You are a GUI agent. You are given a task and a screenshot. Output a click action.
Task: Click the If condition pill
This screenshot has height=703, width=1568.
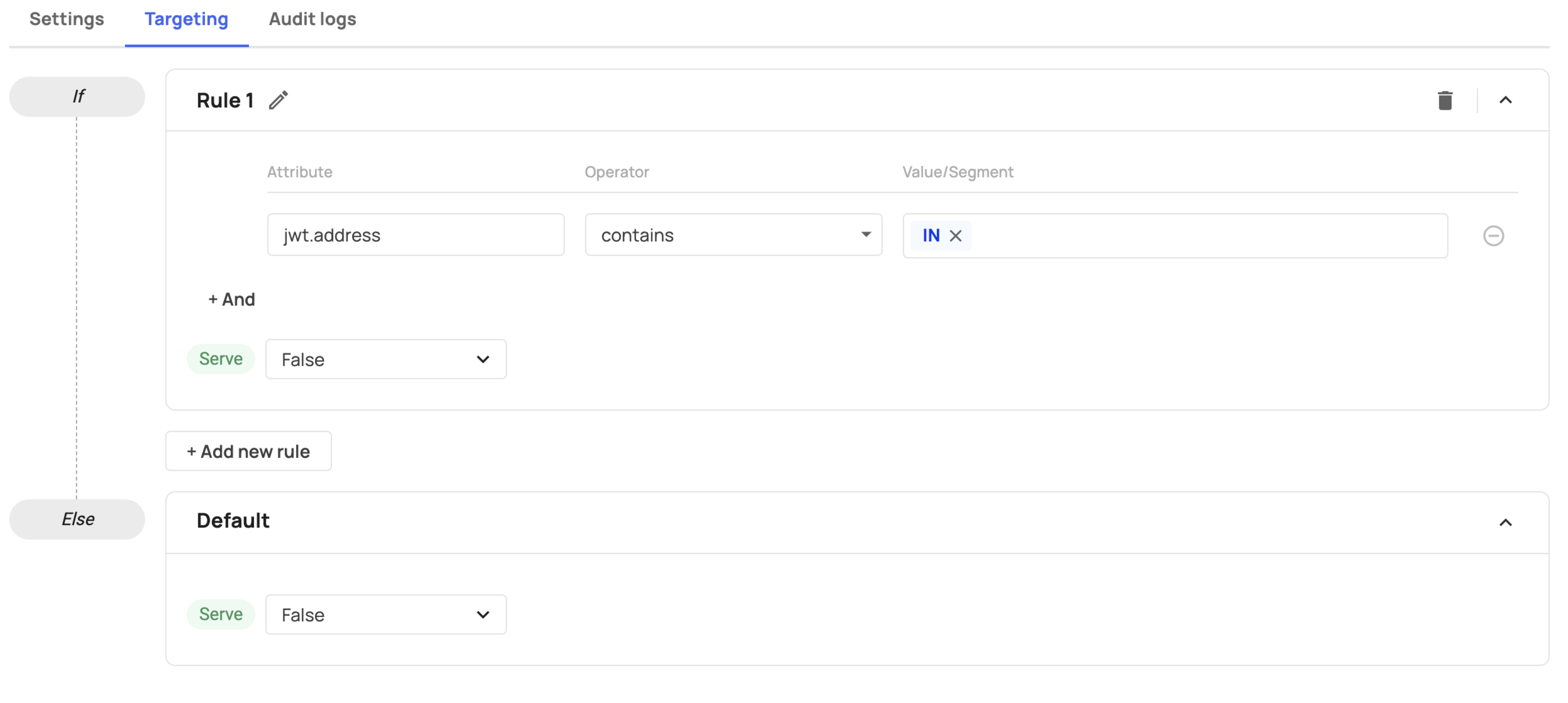[x=77, y=96]
